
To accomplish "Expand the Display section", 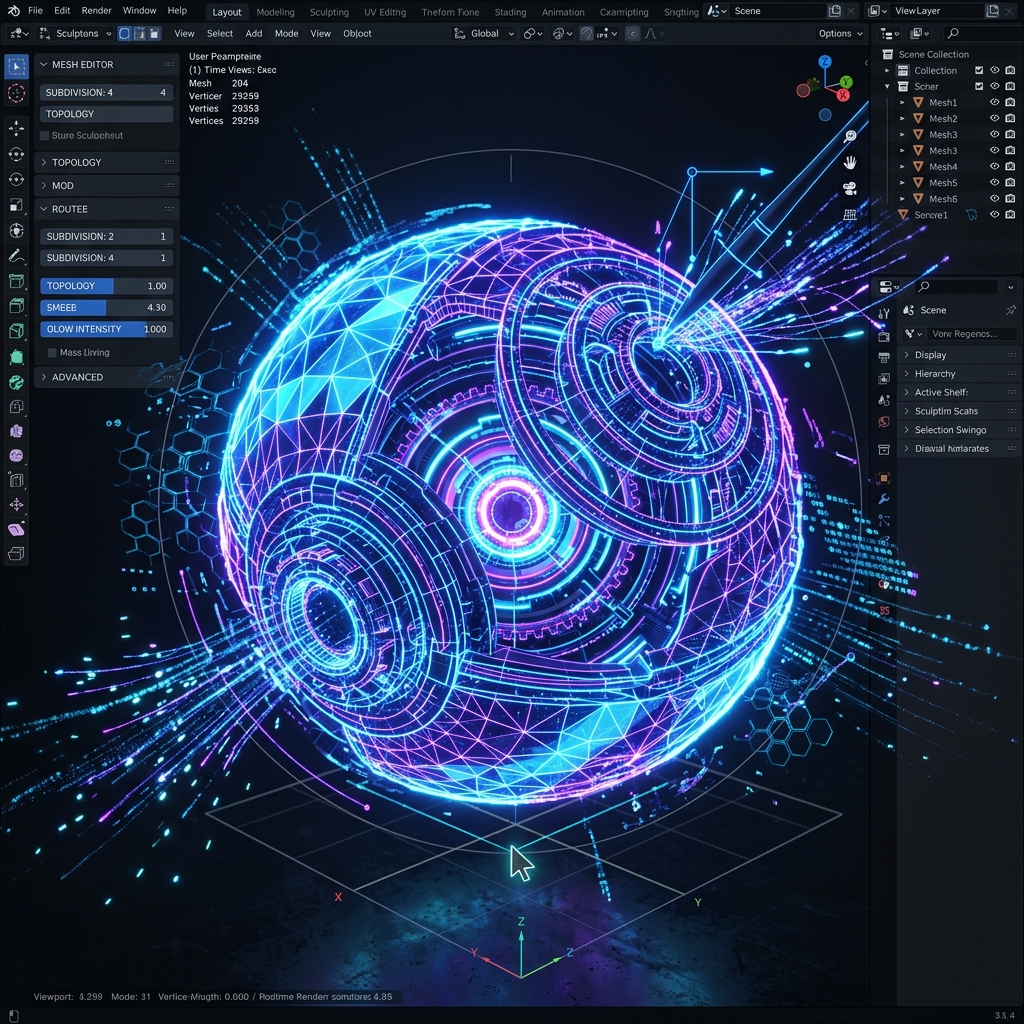I will pyautogui.click(x=957, y=355).
